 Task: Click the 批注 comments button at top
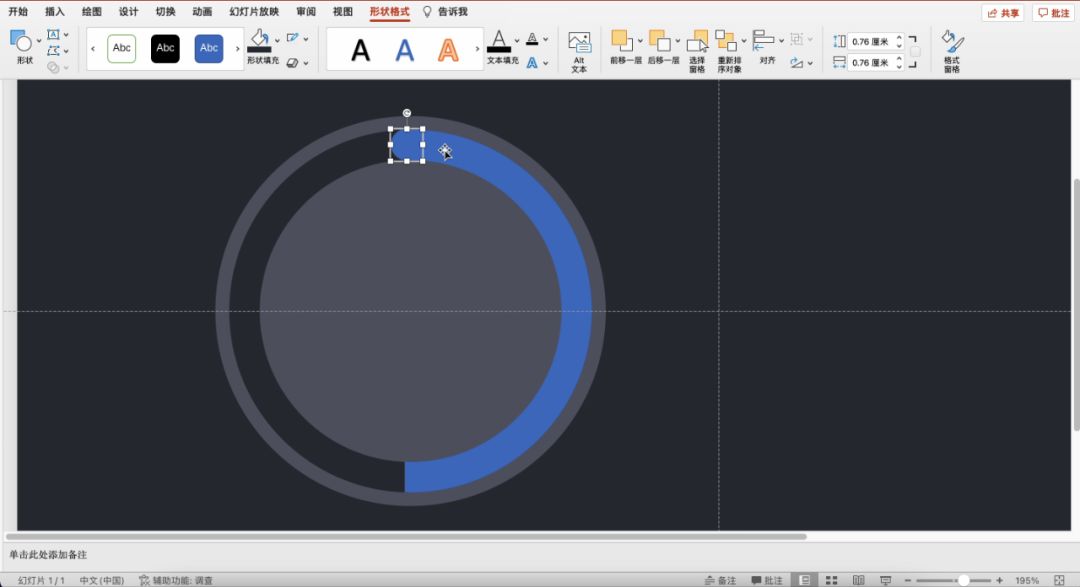point(1053,13)
